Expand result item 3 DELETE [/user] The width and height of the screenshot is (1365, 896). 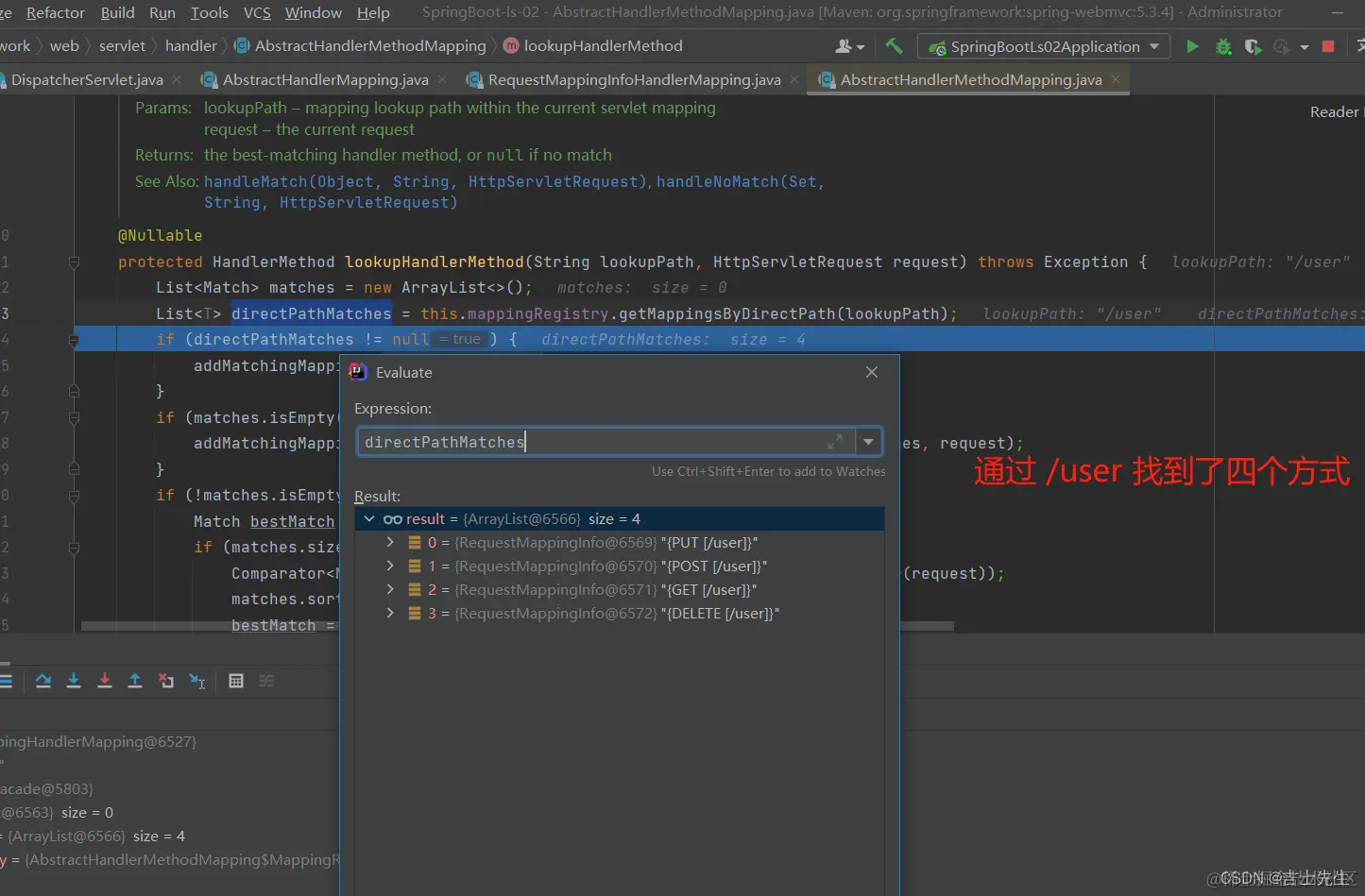pos(390,614)
